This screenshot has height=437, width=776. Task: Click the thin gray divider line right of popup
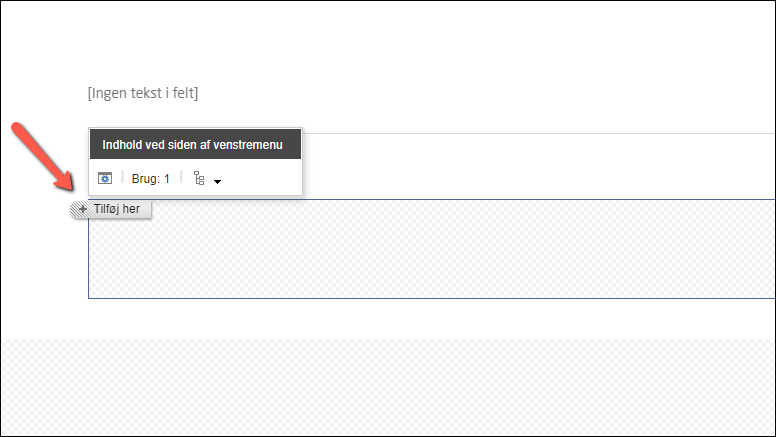538,133
